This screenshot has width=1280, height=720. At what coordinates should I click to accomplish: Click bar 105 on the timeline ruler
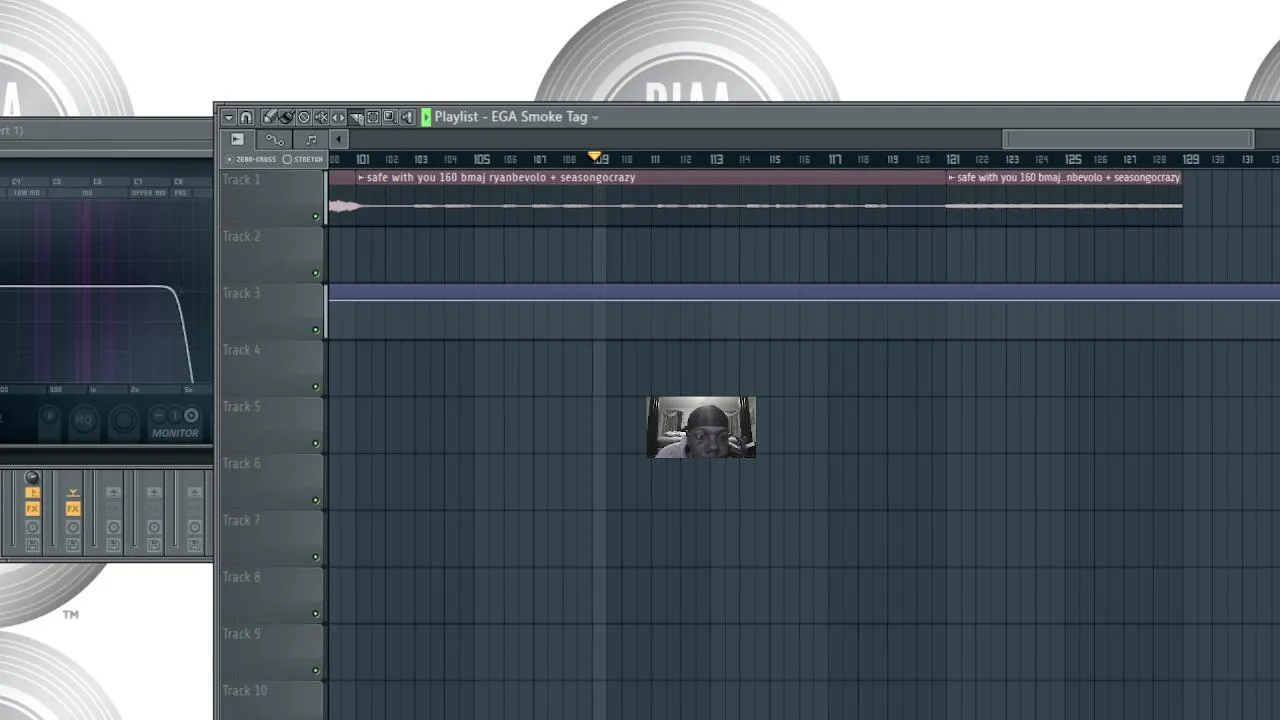(482, 160)
